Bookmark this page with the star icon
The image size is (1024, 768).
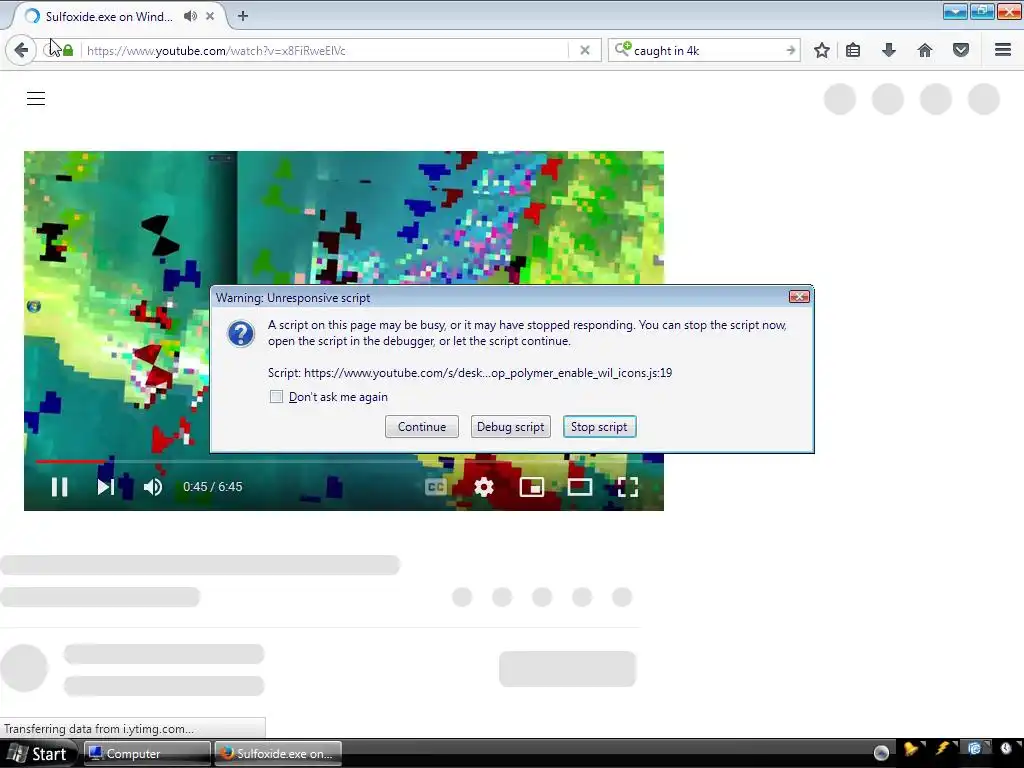822,50
